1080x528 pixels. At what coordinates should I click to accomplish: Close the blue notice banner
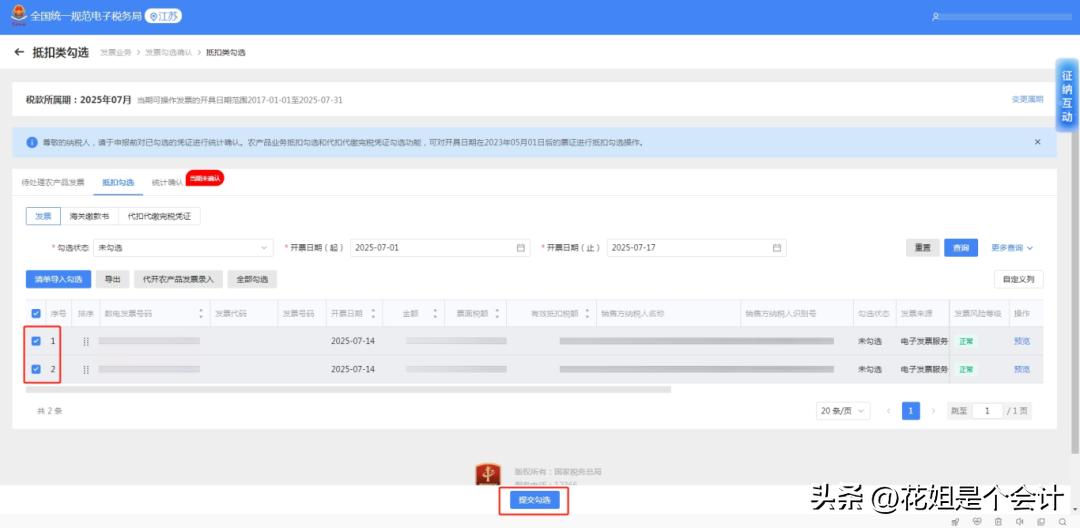click(x=1037, y=142)
